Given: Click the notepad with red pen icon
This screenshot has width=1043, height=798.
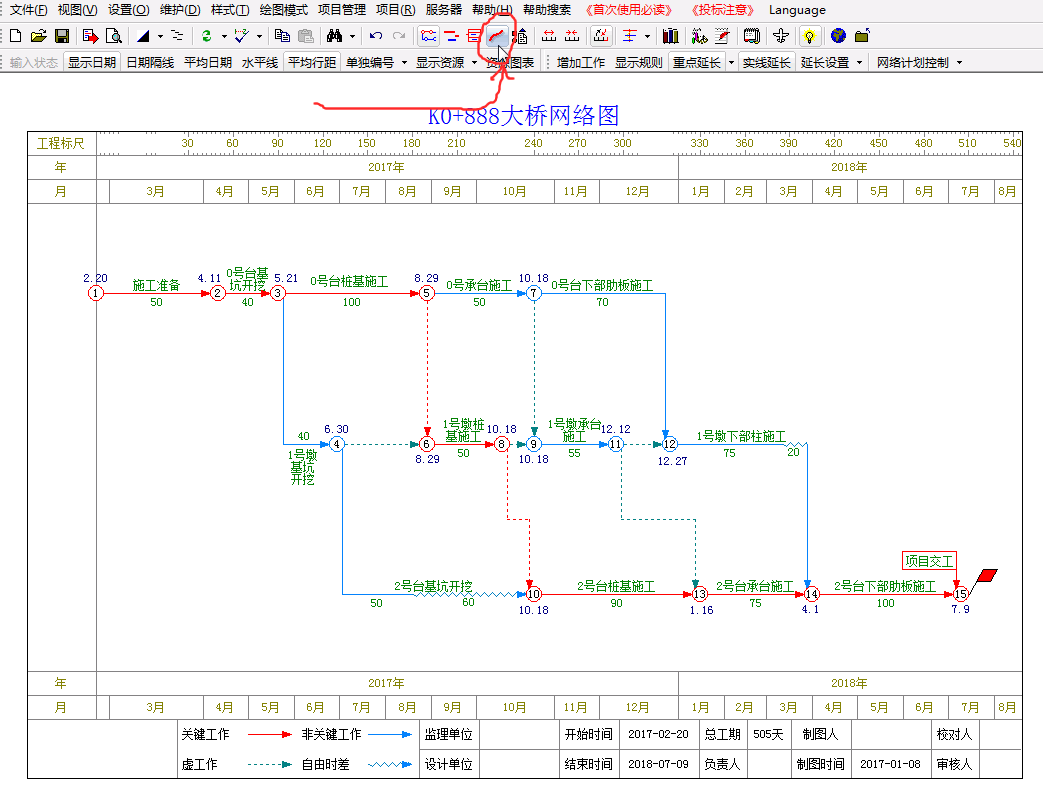Looking at the screenshot, I should (x=722, y=36).
